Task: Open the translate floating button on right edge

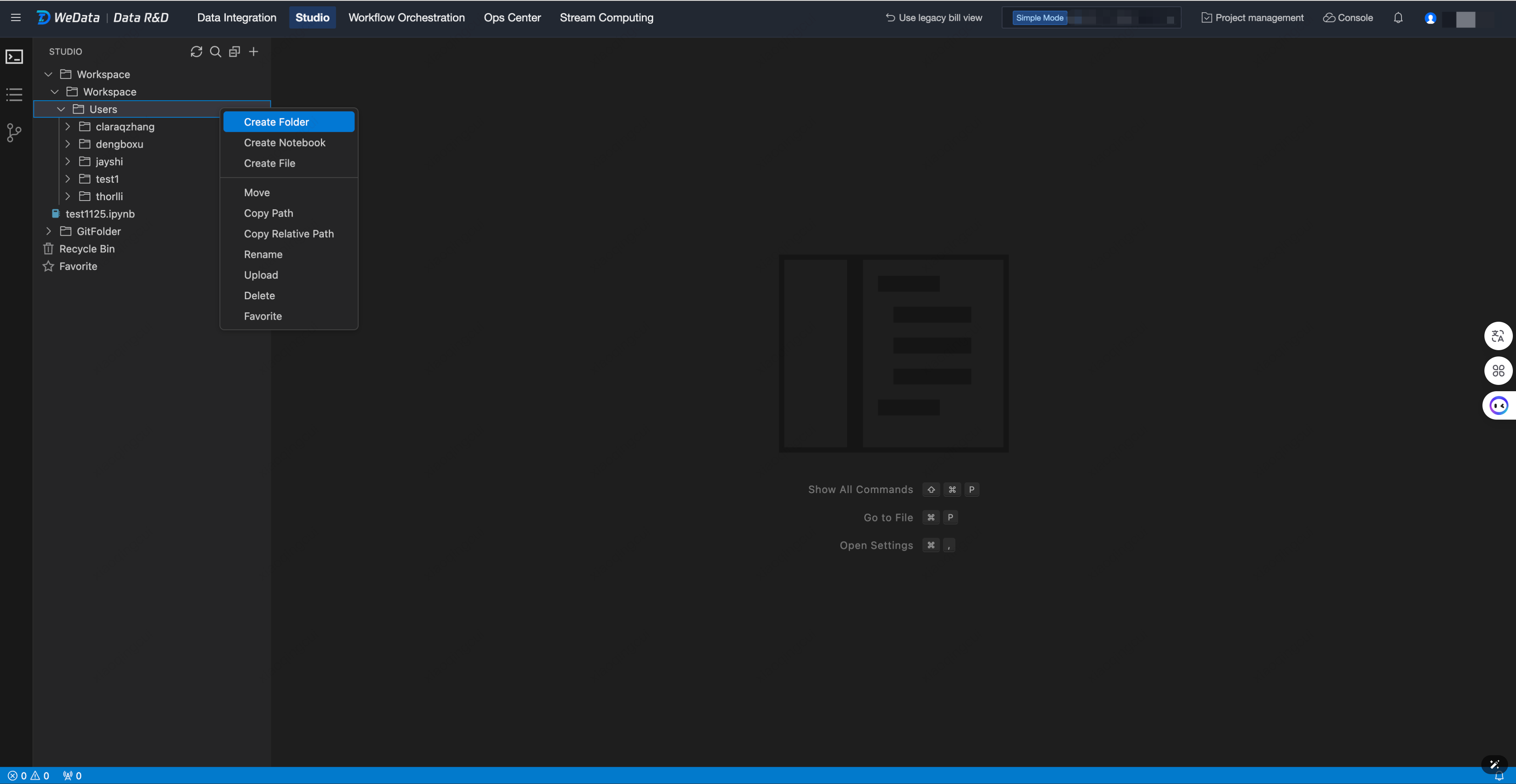Action: coord(1498,336)
